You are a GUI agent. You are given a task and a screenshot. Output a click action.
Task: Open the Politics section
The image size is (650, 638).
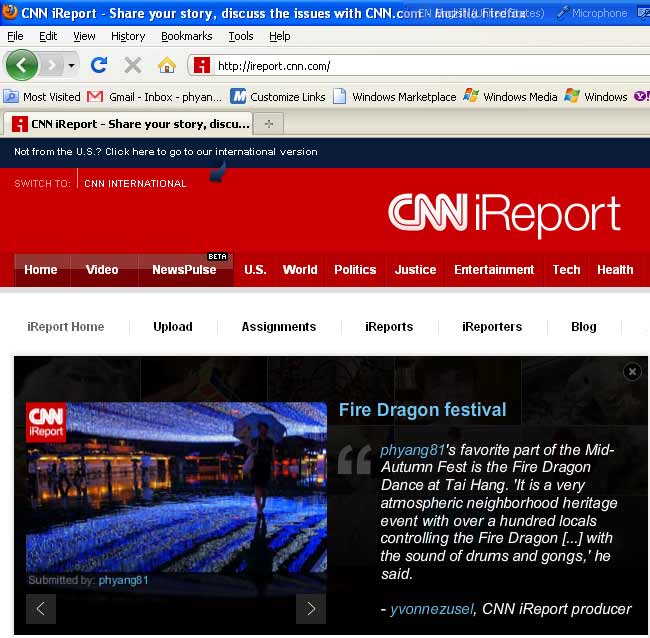(x=355, y=270)
